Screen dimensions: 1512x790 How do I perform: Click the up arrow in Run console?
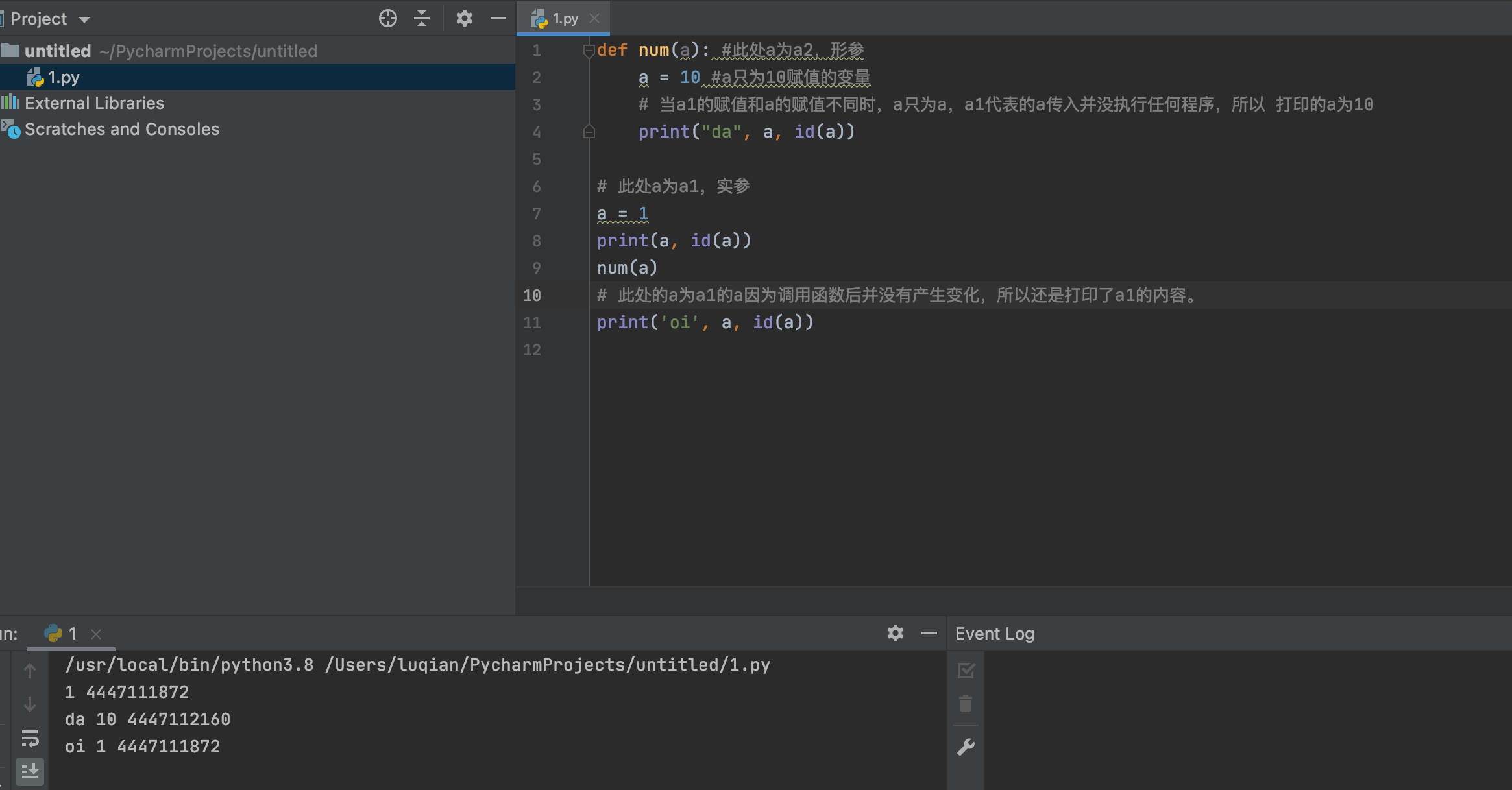click(x=30, y=670)
